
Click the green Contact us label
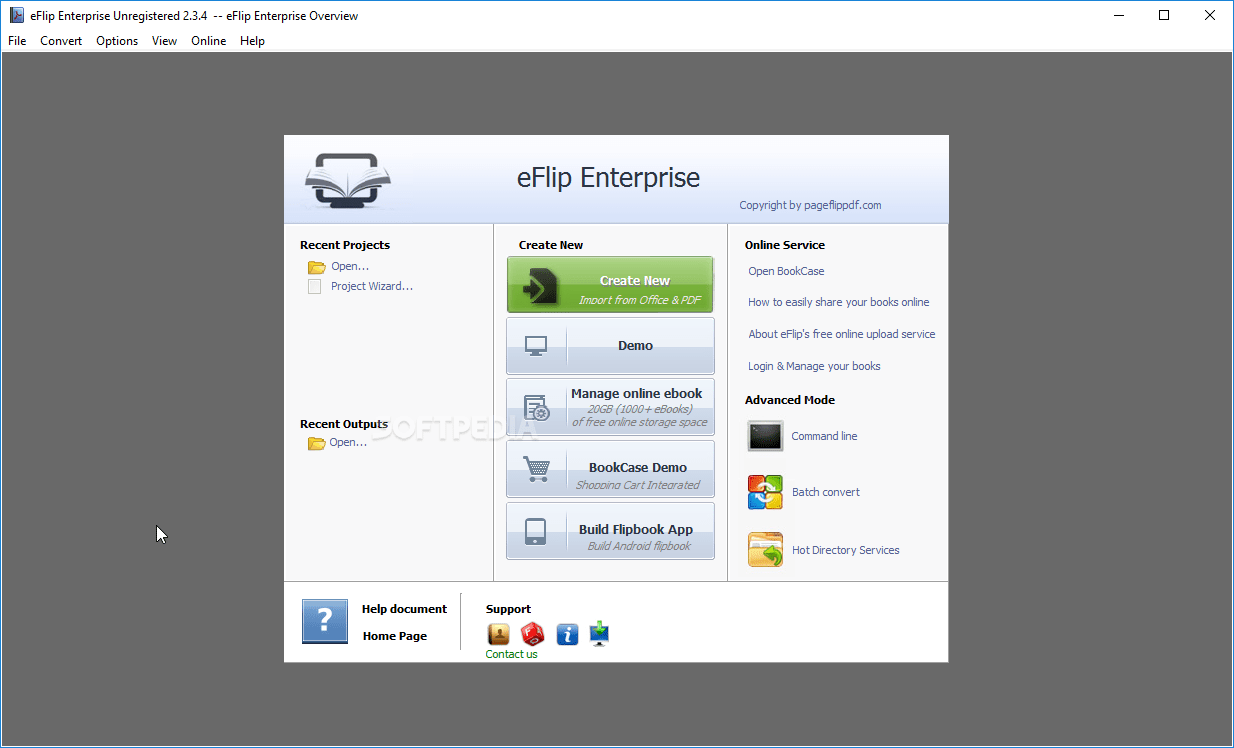click(x=511, y=654)
